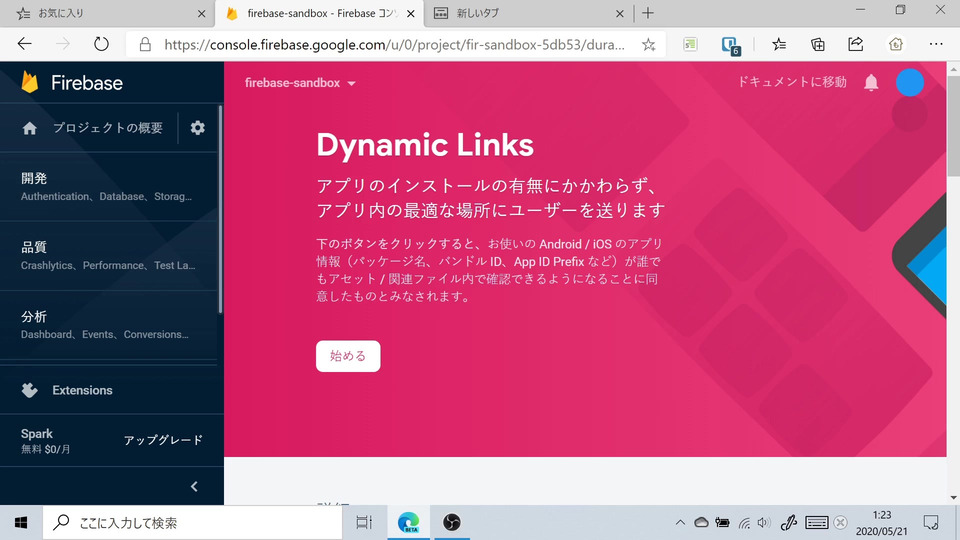
Task: Click Edge Beta taskbar icon
Action: point(408,522)
